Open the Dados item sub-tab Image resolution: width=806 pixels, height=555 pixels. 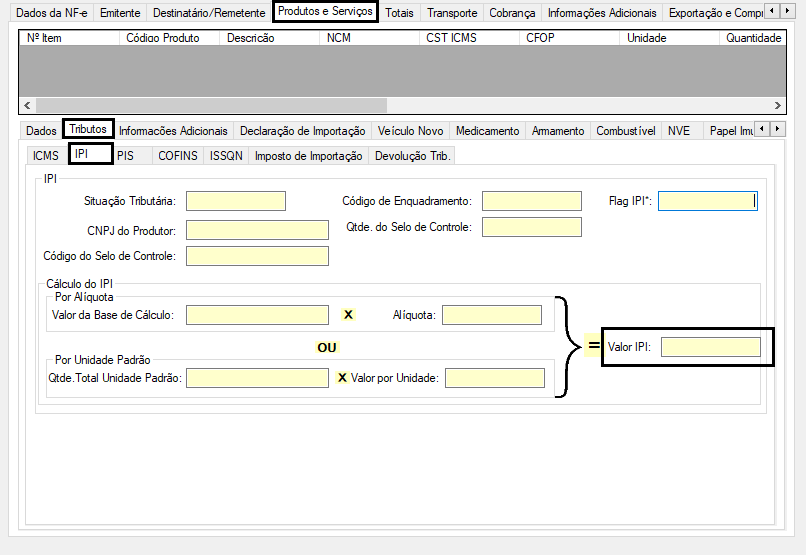pos(41,131)
